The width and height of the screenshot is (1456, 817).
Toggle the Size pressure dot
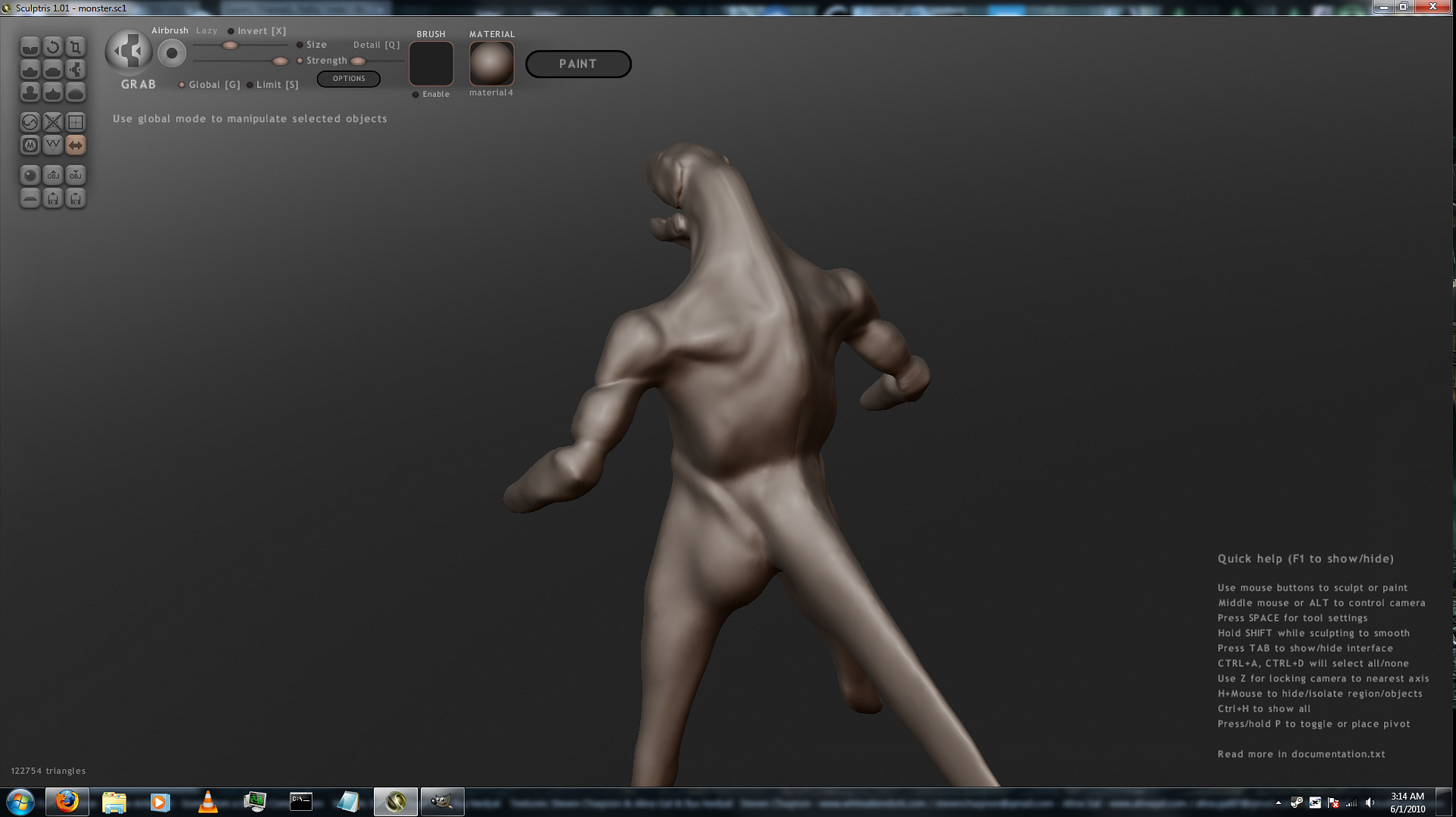300,45
